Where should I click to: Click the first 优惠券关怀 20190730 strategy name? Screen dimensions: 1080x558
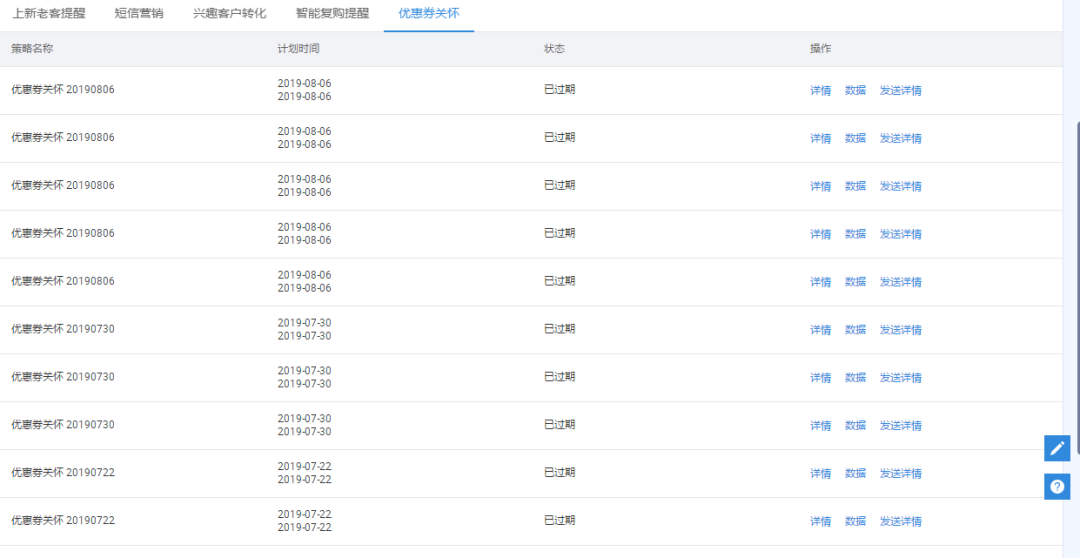pyautogui.click(x=63, y=329)
